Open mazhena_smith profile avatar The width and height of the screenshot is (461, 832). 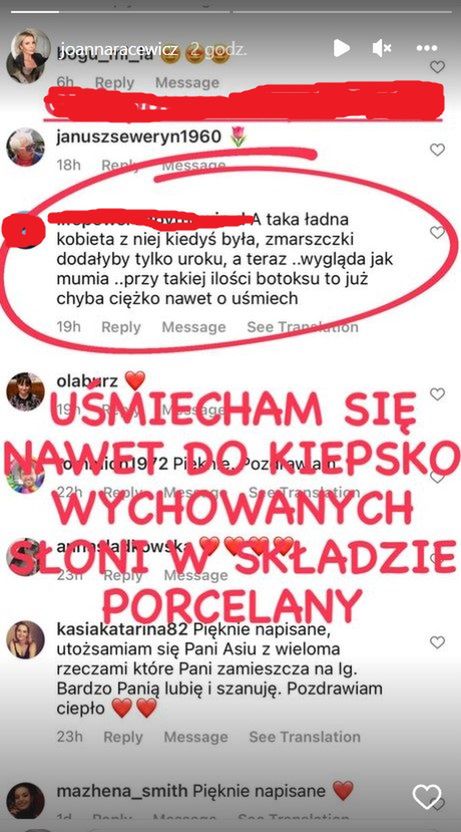pyautogui.click(x=25, y=800)
